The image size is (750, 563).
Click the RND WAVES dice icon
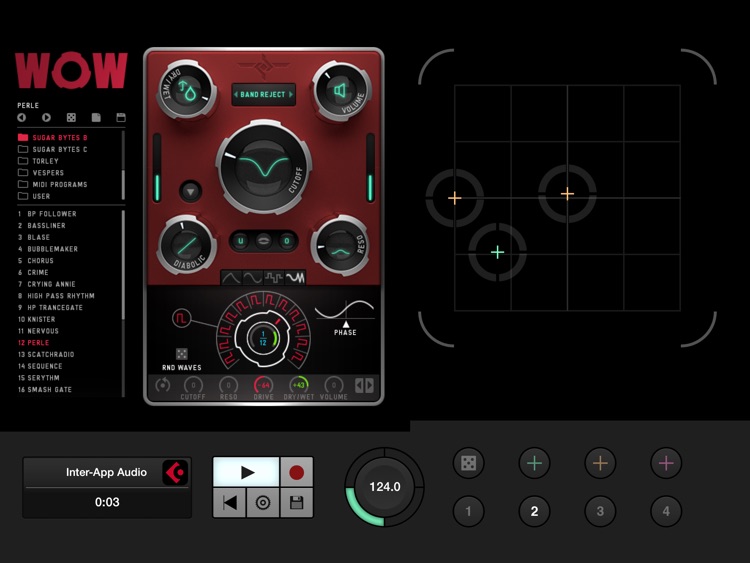pyautogui.click(x=182, y=353)
